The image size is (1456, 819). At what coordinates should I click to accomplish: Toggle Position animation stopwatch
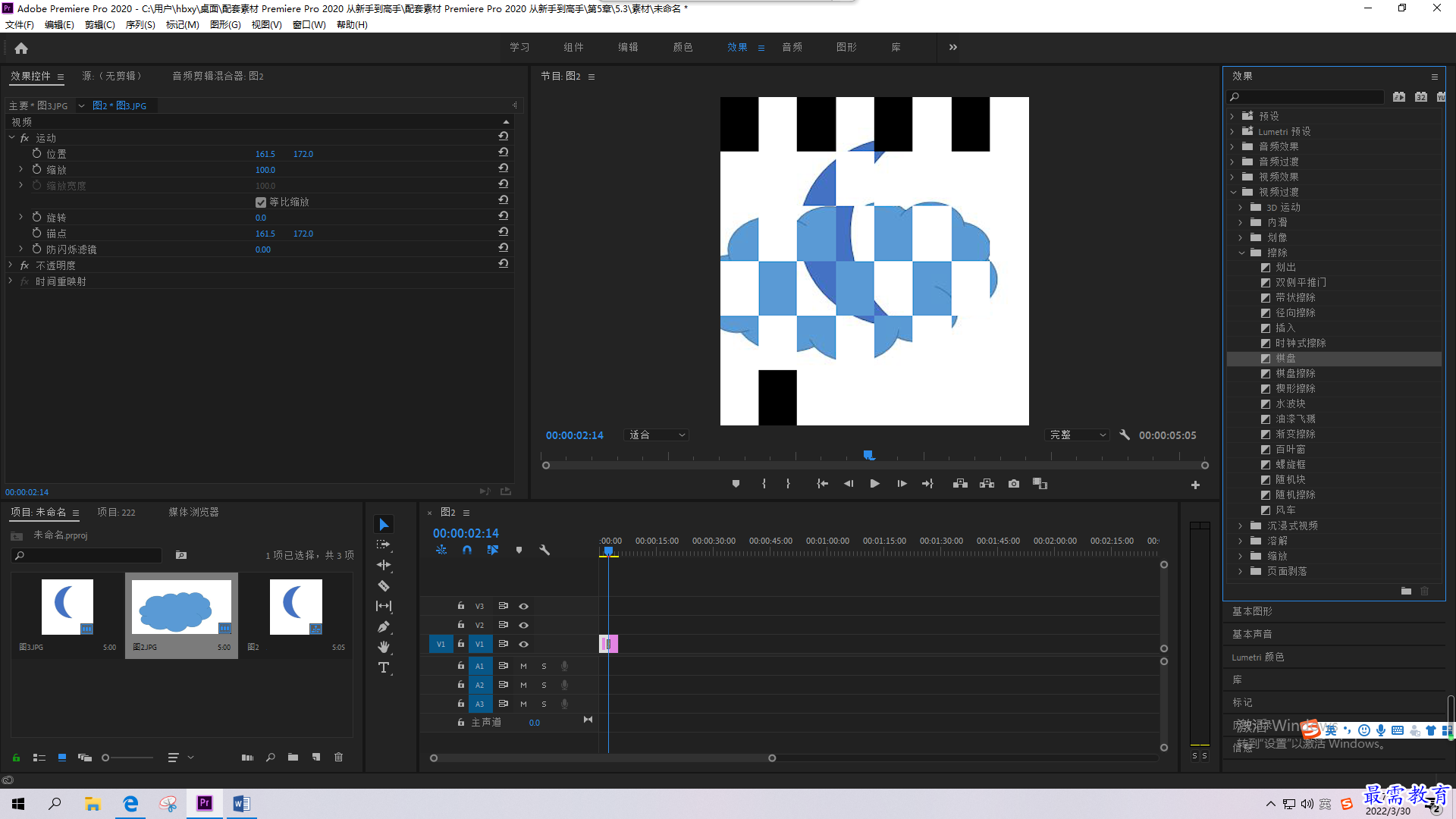[x=36, y=153]
